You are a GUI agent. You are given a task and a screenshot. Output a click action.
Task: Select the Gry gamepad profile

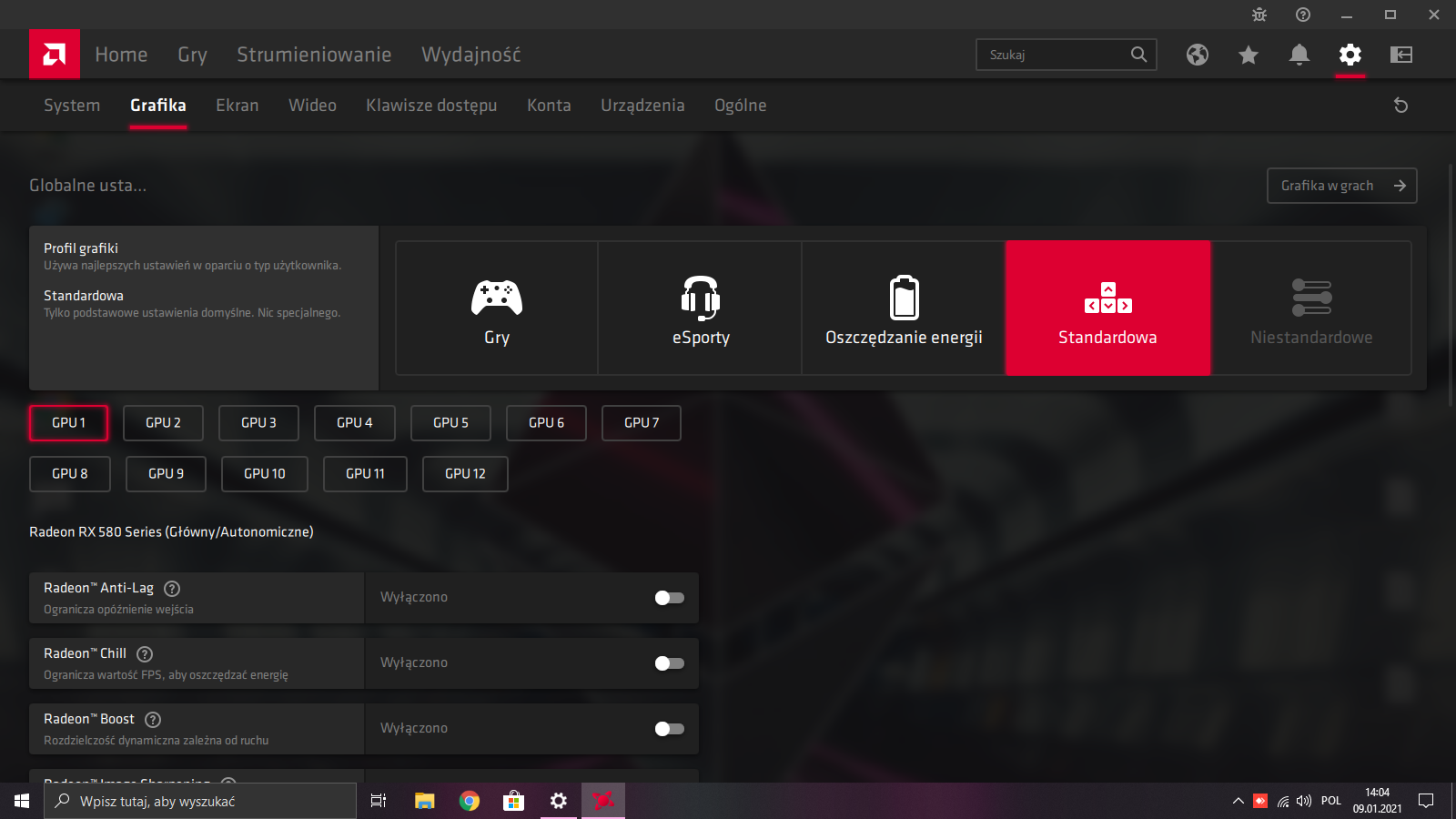(x=497, y=308)
